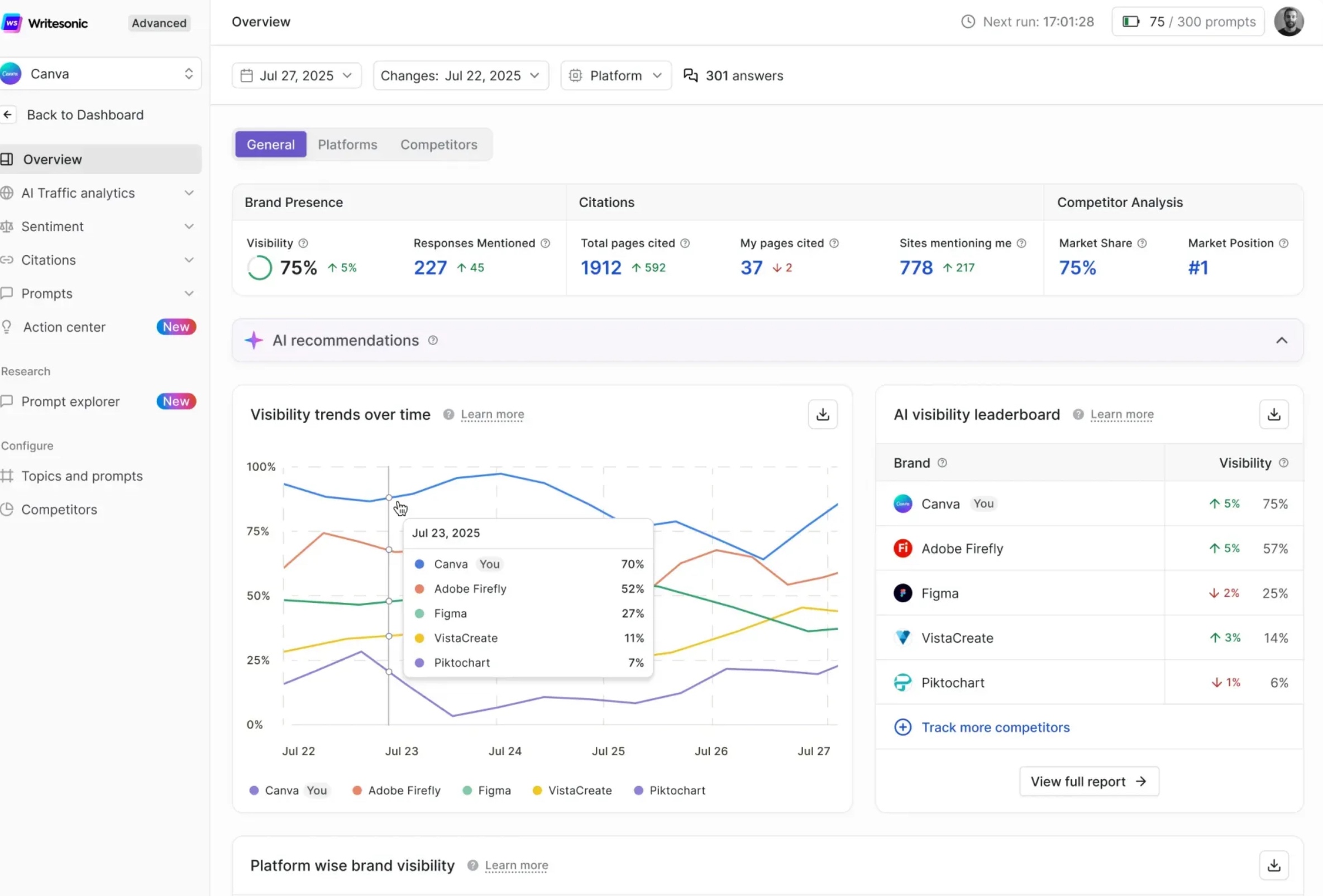Viewport: 1323px width, 896px height.
Task: Switch to the Platforms tab
Action: (347, 145)
